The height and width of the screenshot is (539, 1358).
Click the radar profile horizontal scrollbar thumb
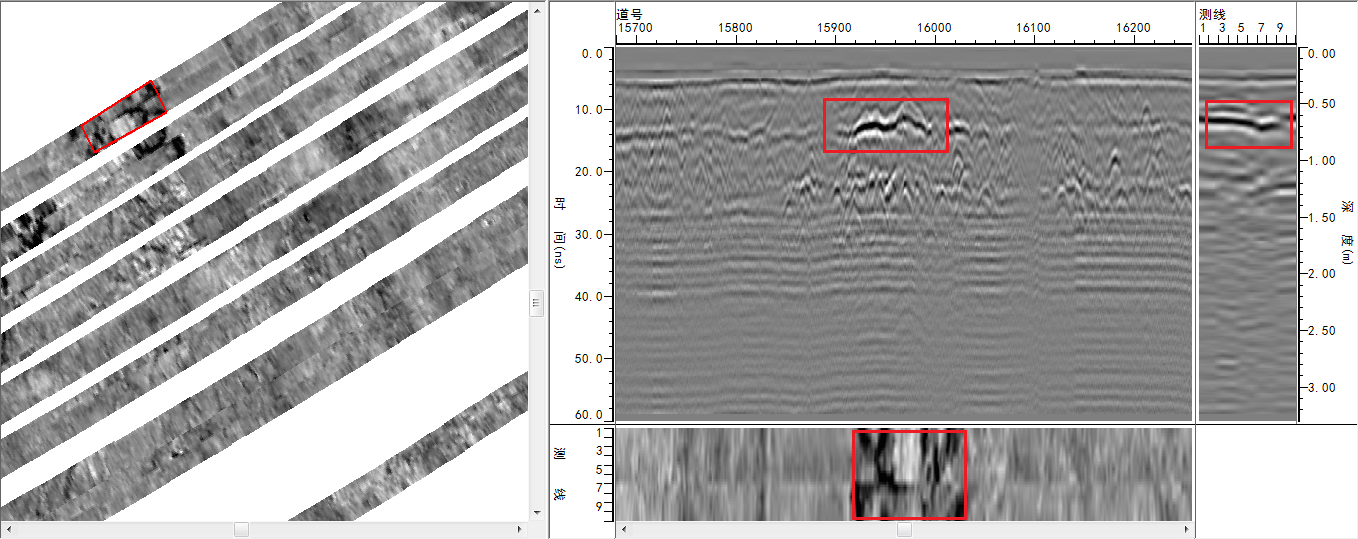pos(904,529)
